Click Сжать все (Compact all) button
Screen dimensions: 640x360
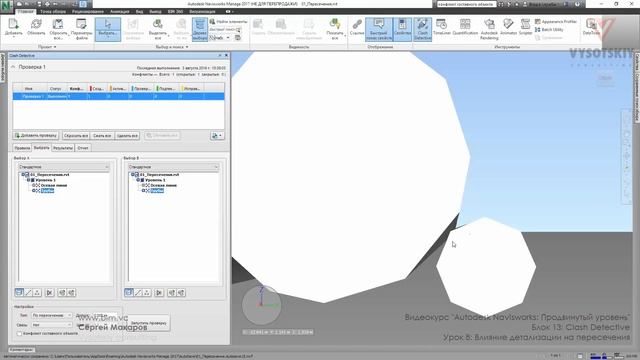[x=102, y=136]
